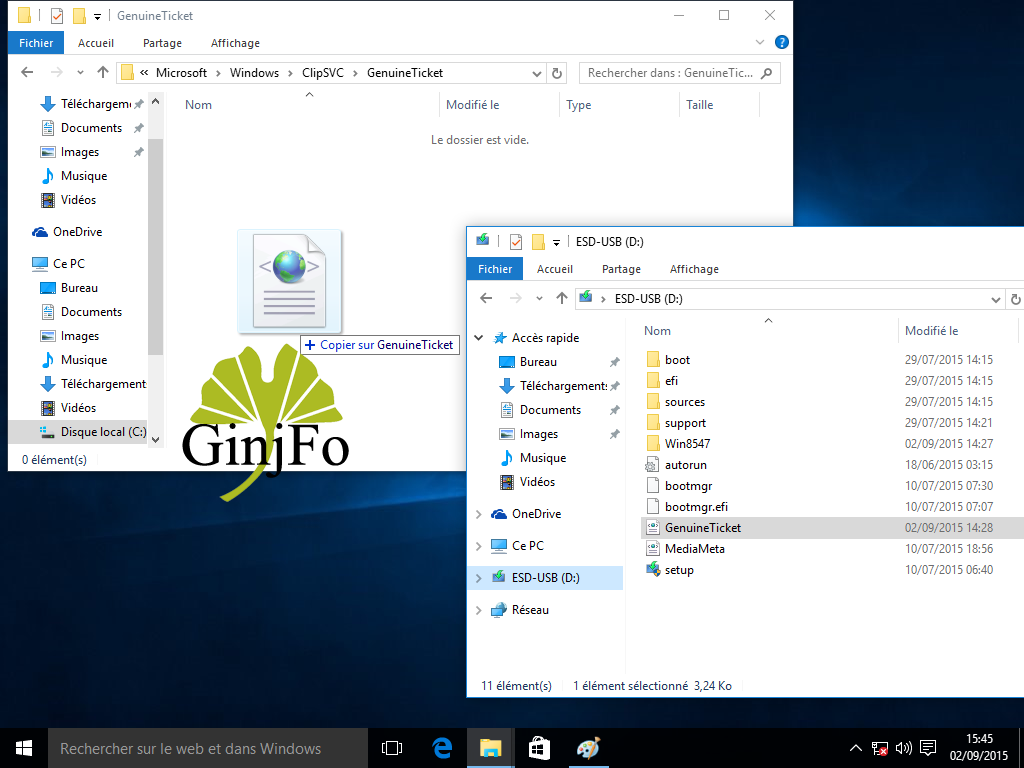This screenshot has width=1024, height=768.
Task: Click the taskbar search box
Action: pos(208,748)
